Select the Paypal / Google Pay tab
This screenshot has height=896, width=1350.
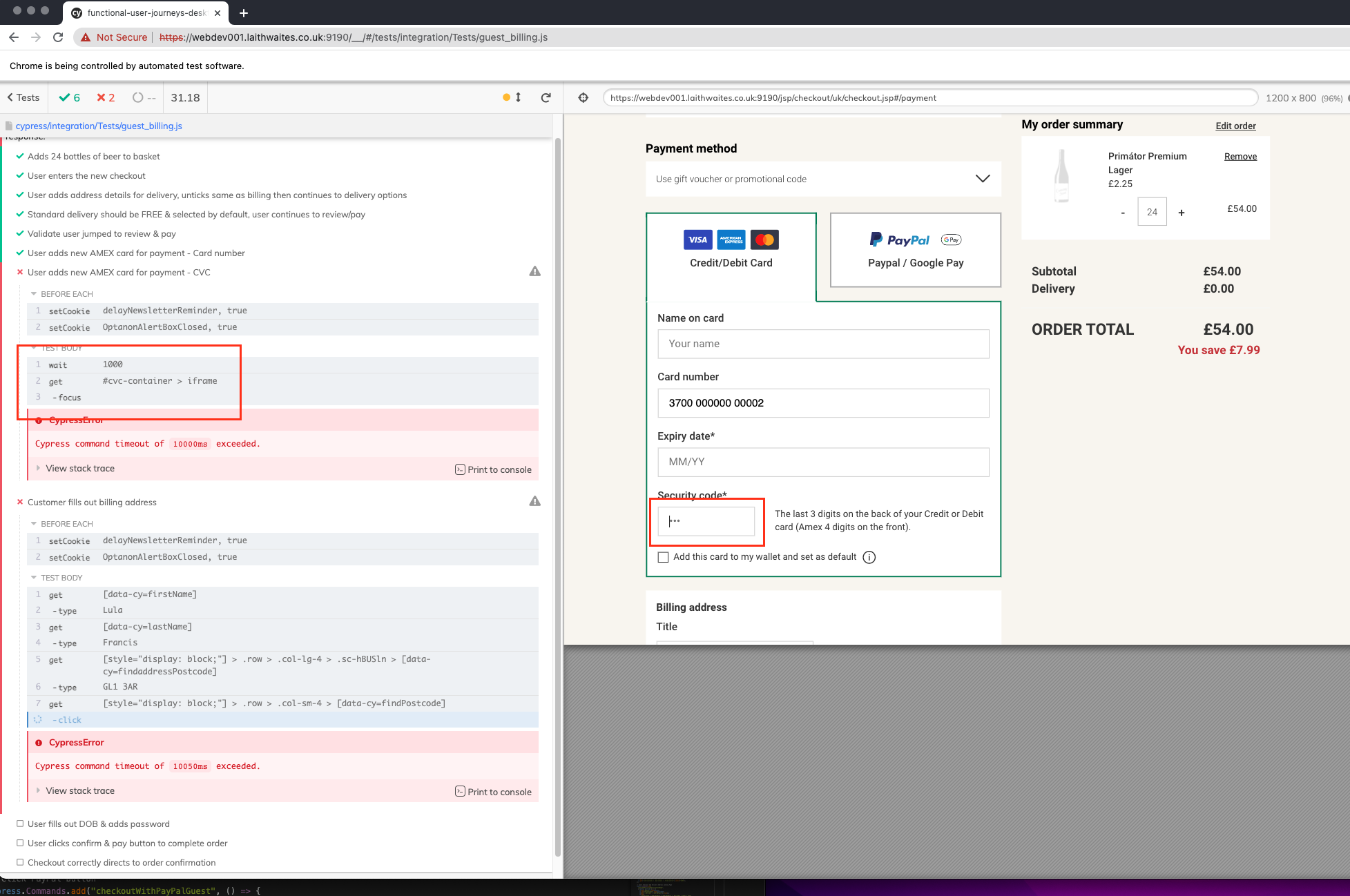pyautogui.click(x=915, y=250)
